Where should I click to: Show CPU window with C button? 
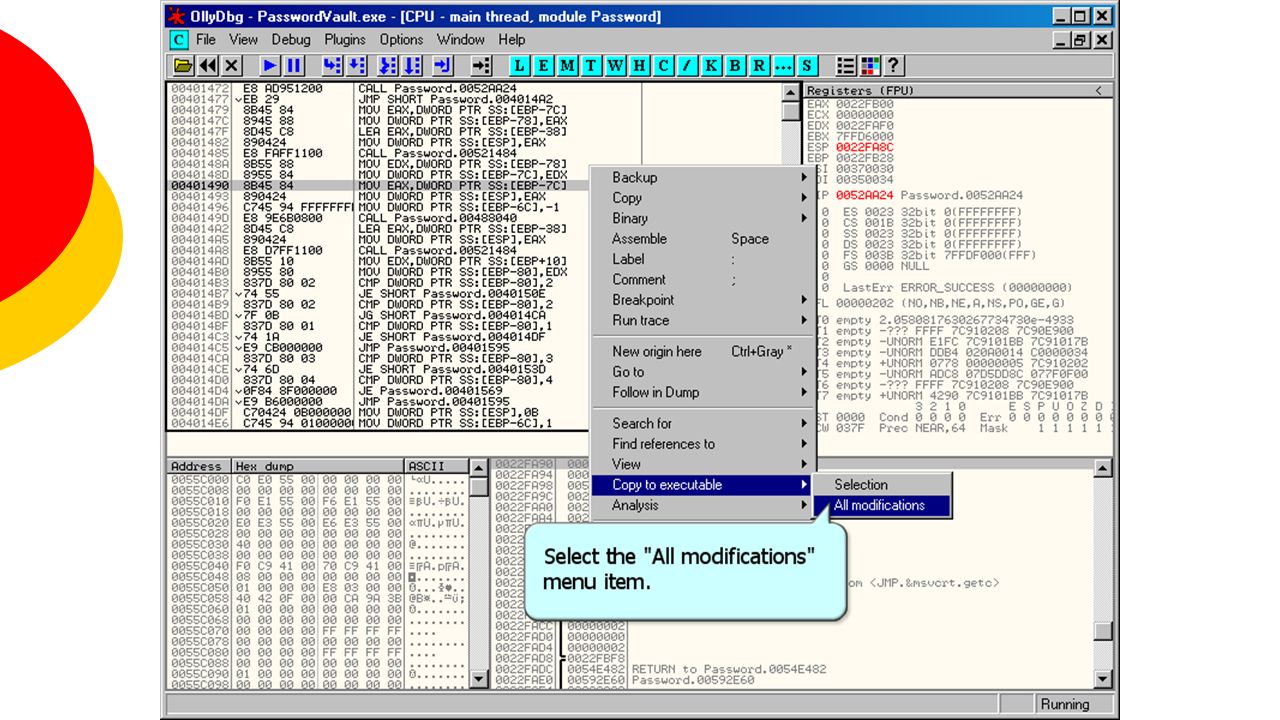tap(663, 66)
